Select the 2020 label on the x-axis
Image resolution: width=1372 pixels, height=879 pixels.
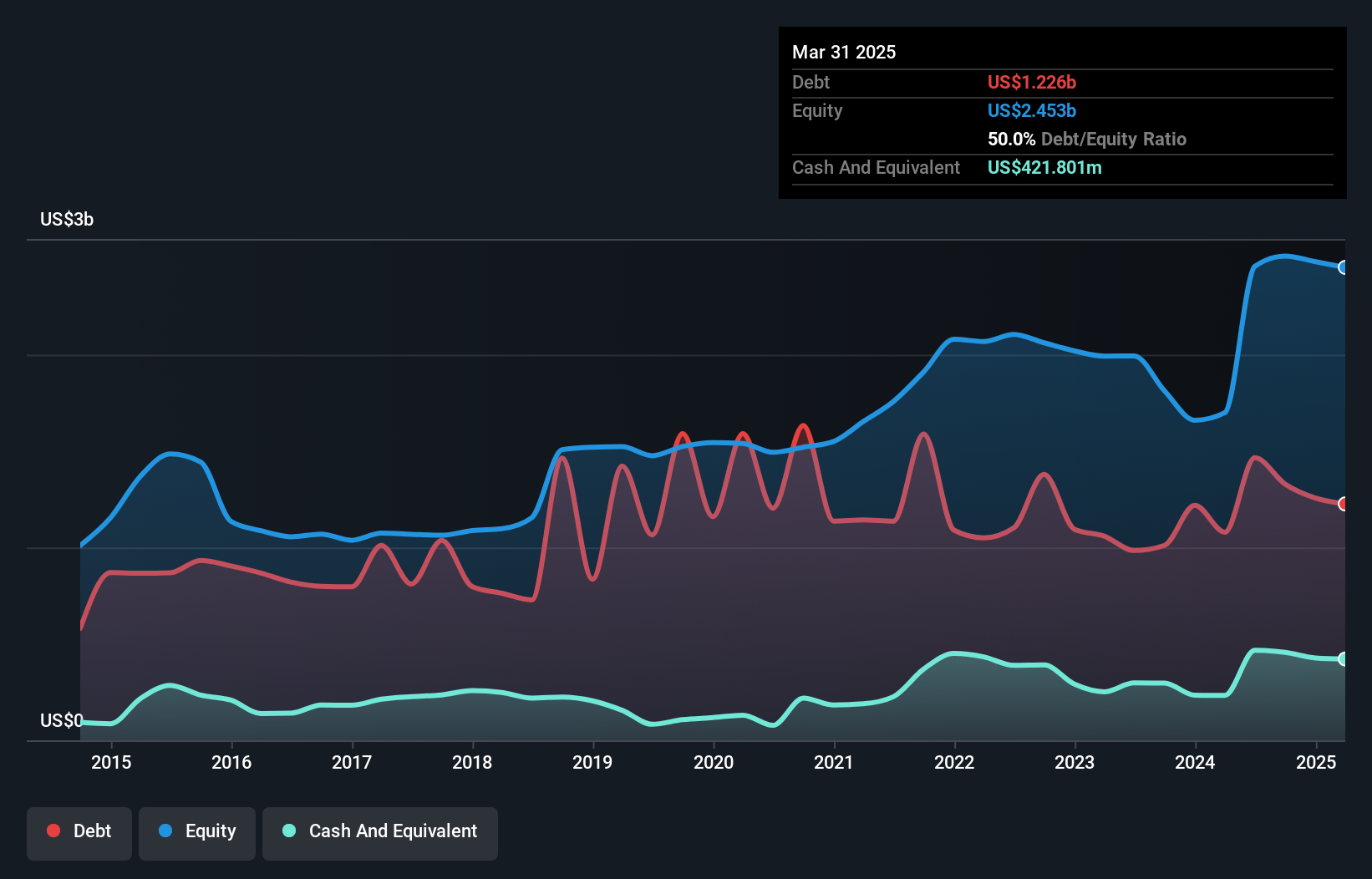pyautogui.click(x=714, y=762)
